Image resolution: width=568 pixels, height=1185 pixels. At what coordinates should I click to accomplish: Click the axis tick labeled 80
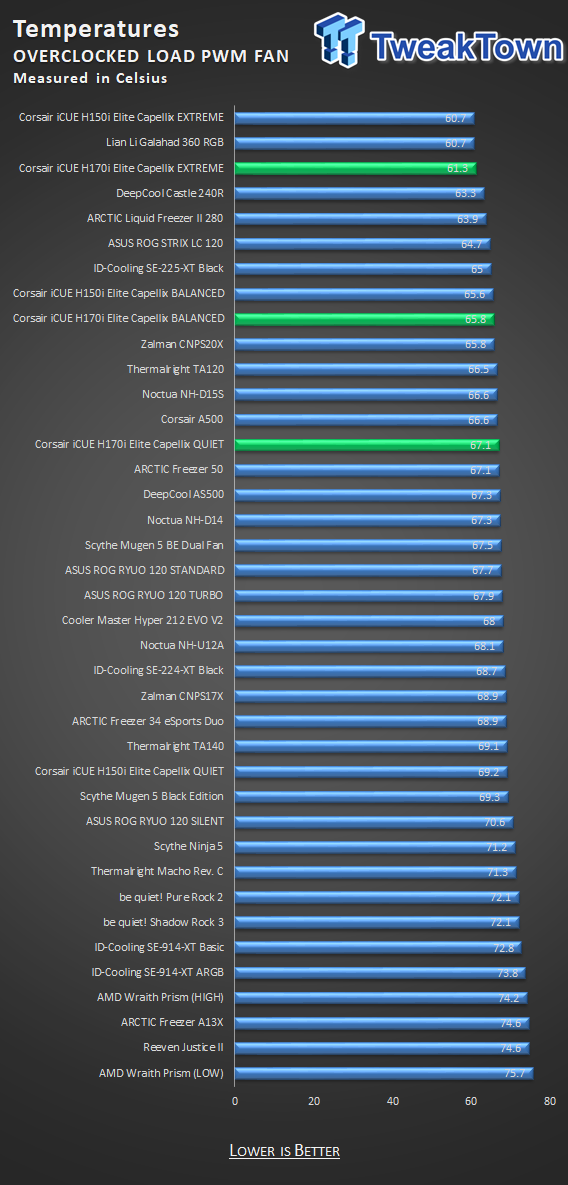551,1100
